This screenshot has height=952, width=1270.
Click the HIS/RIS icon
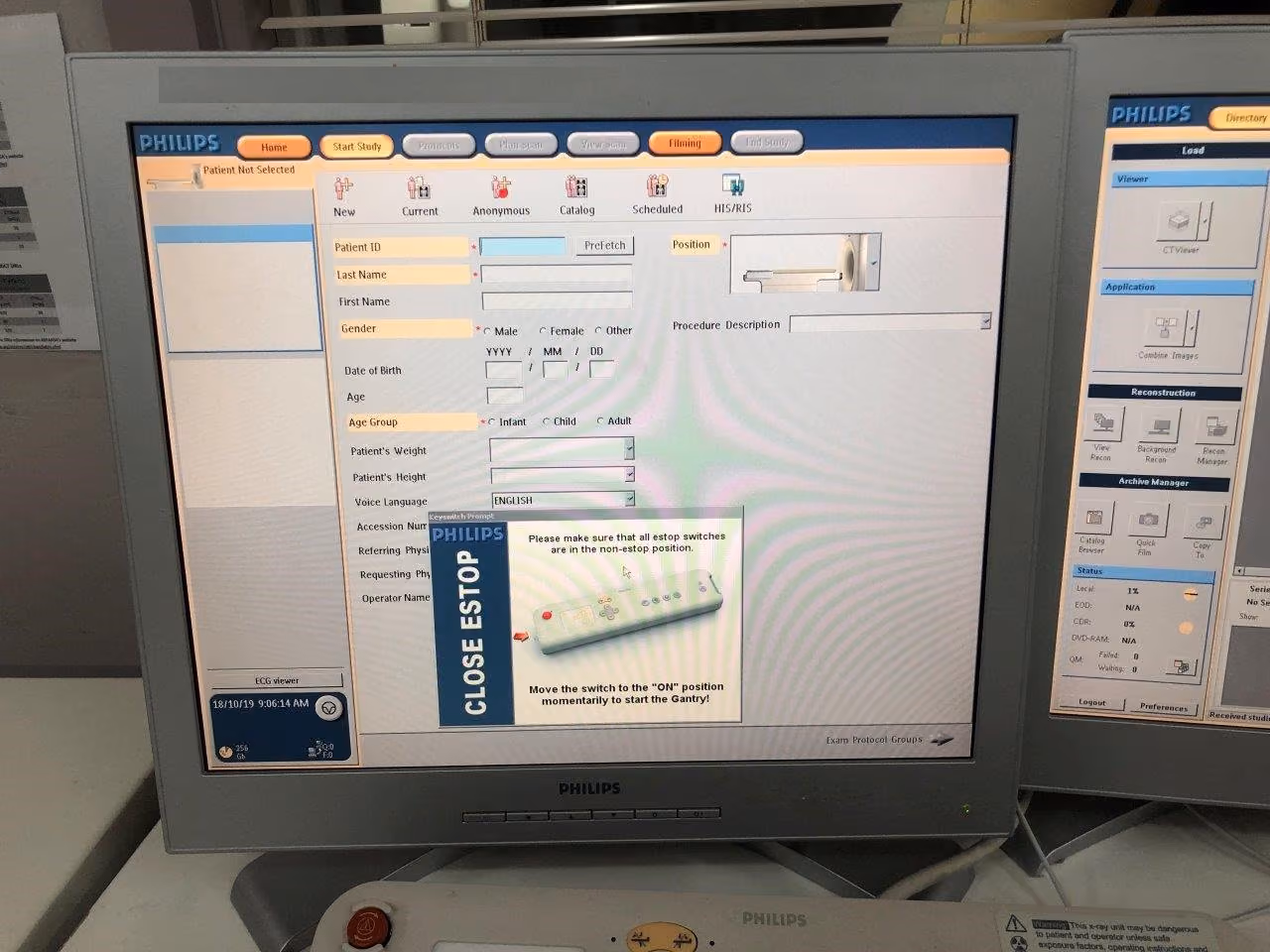click(x=732, y=185)
